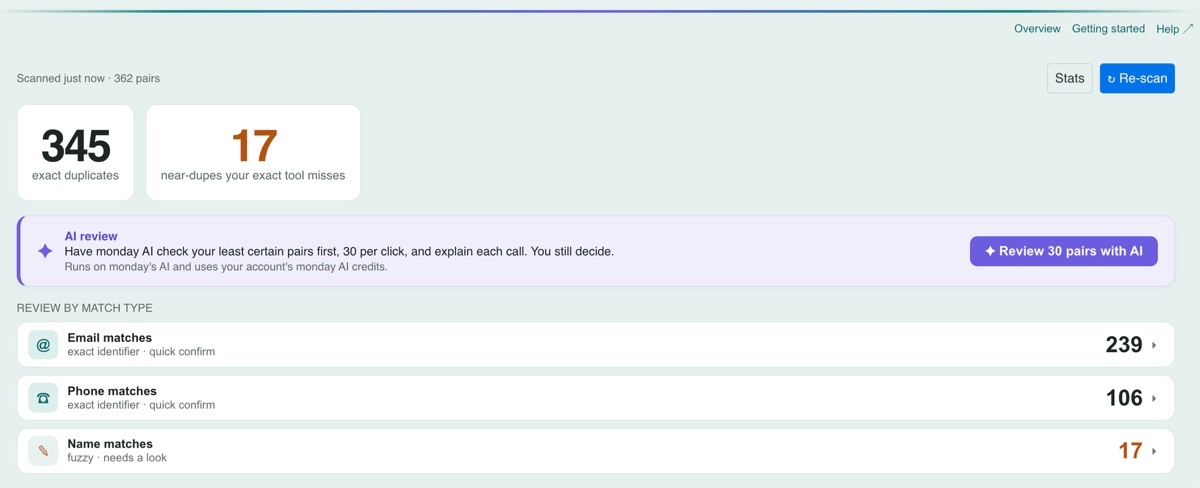Select the Phone matches title text
The width and height of the screenshot is (1200, 488).
112,391
